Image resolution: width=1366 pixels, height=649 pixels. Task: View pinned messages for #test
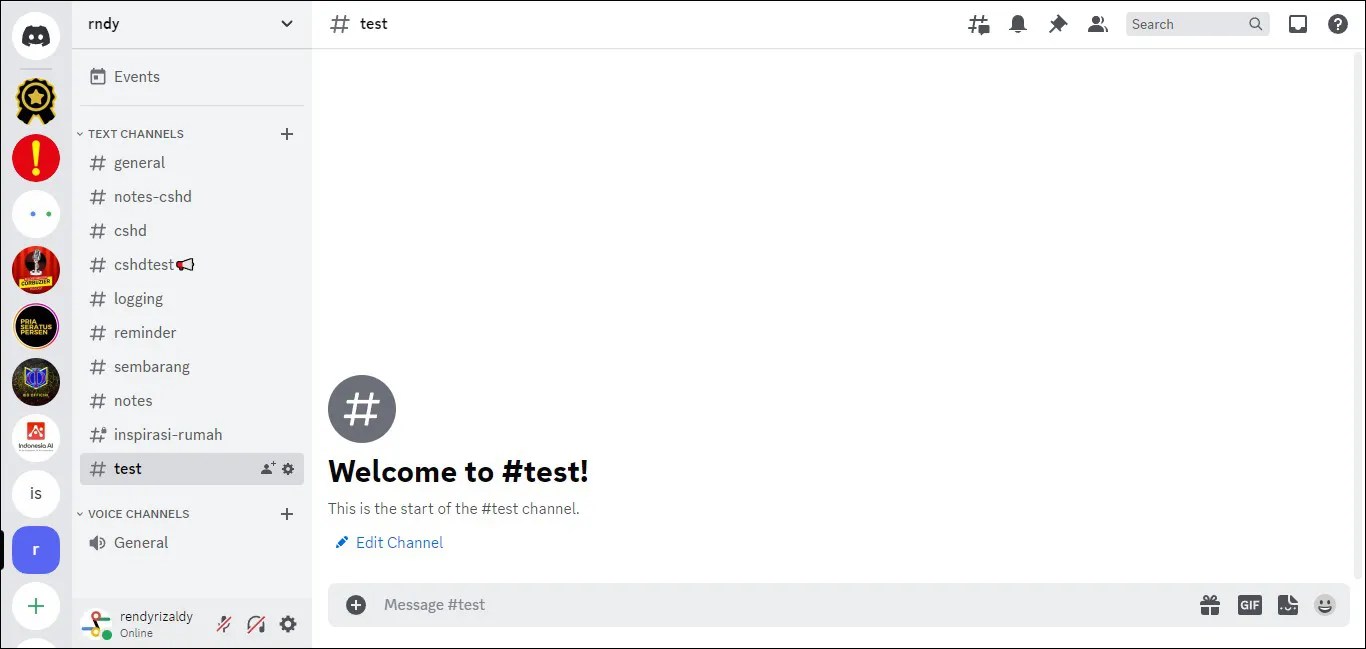[1058, 23]
